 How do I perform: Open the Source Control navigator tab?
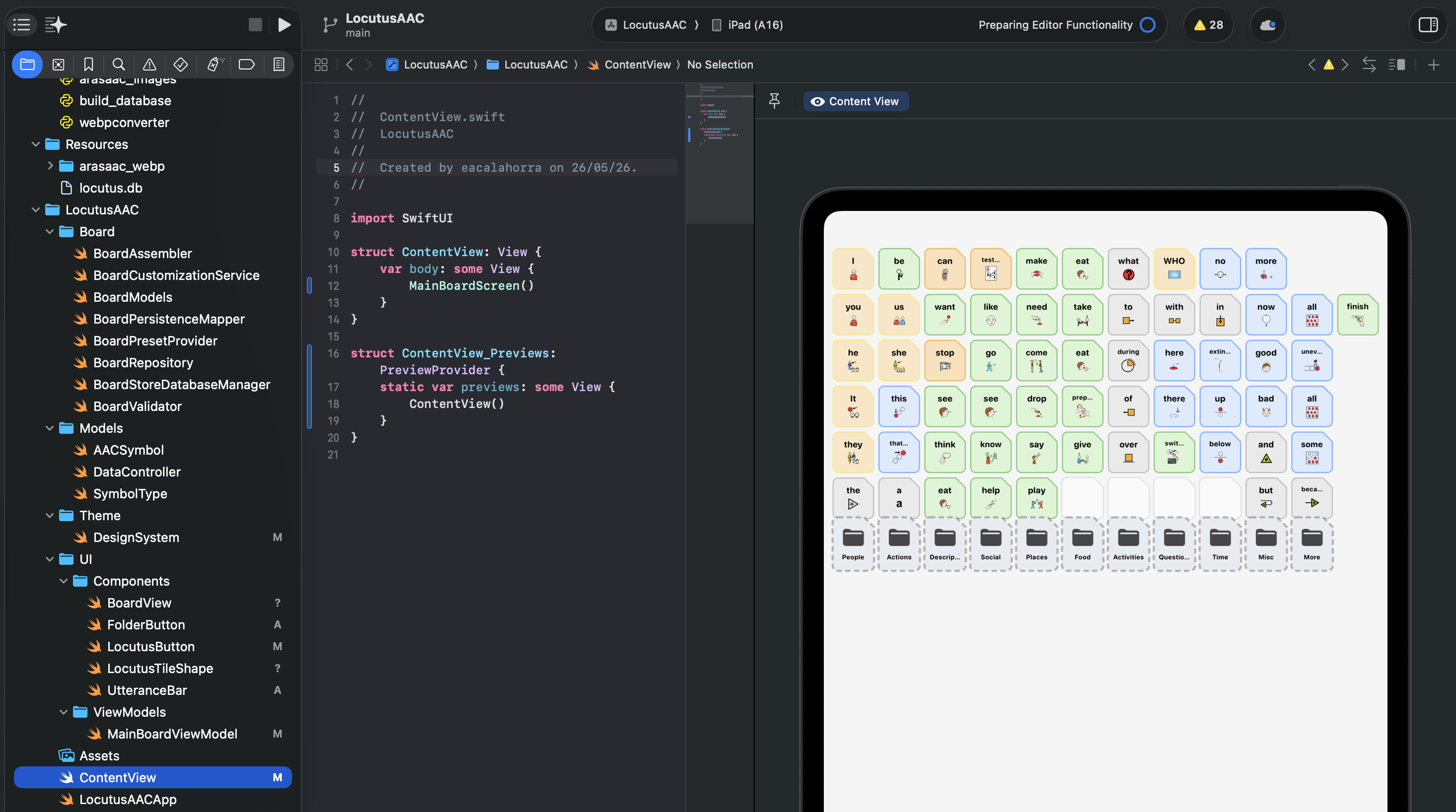[58, 65]
